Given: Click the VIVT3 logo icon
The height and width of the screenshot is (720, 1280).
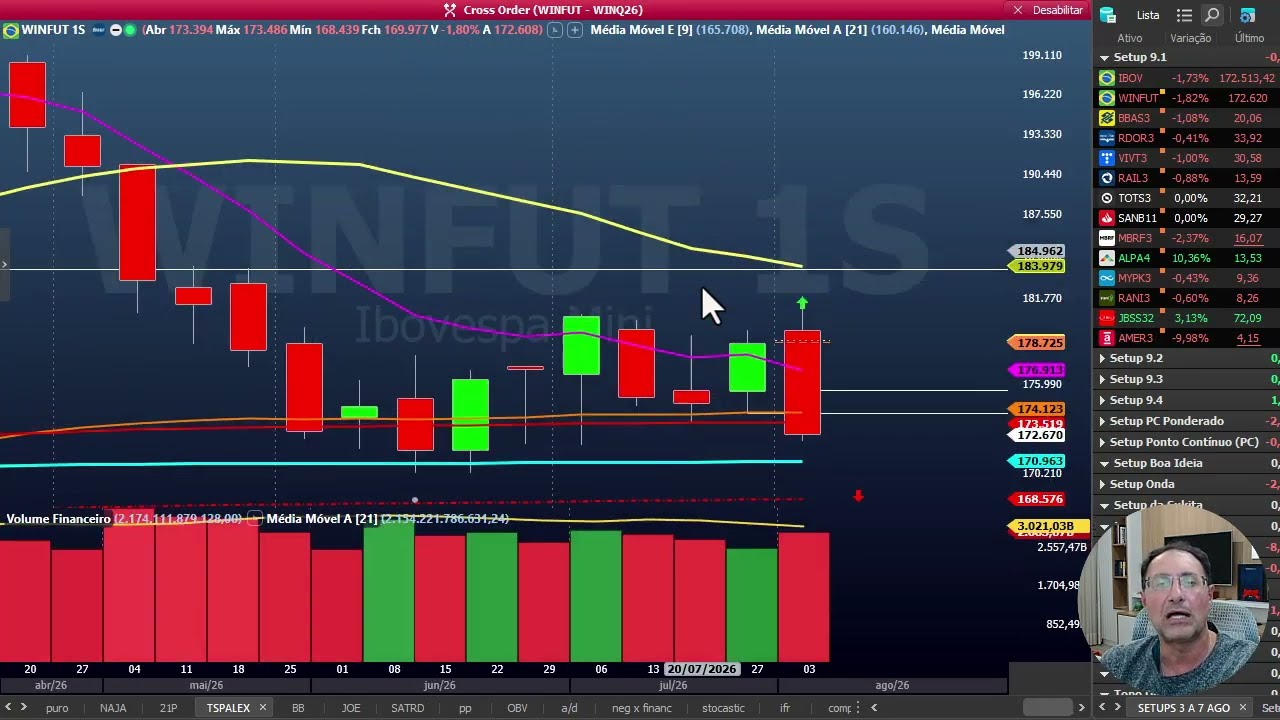Looking at the screenshot, I should pyautogui.click(x=1106, y=158).
